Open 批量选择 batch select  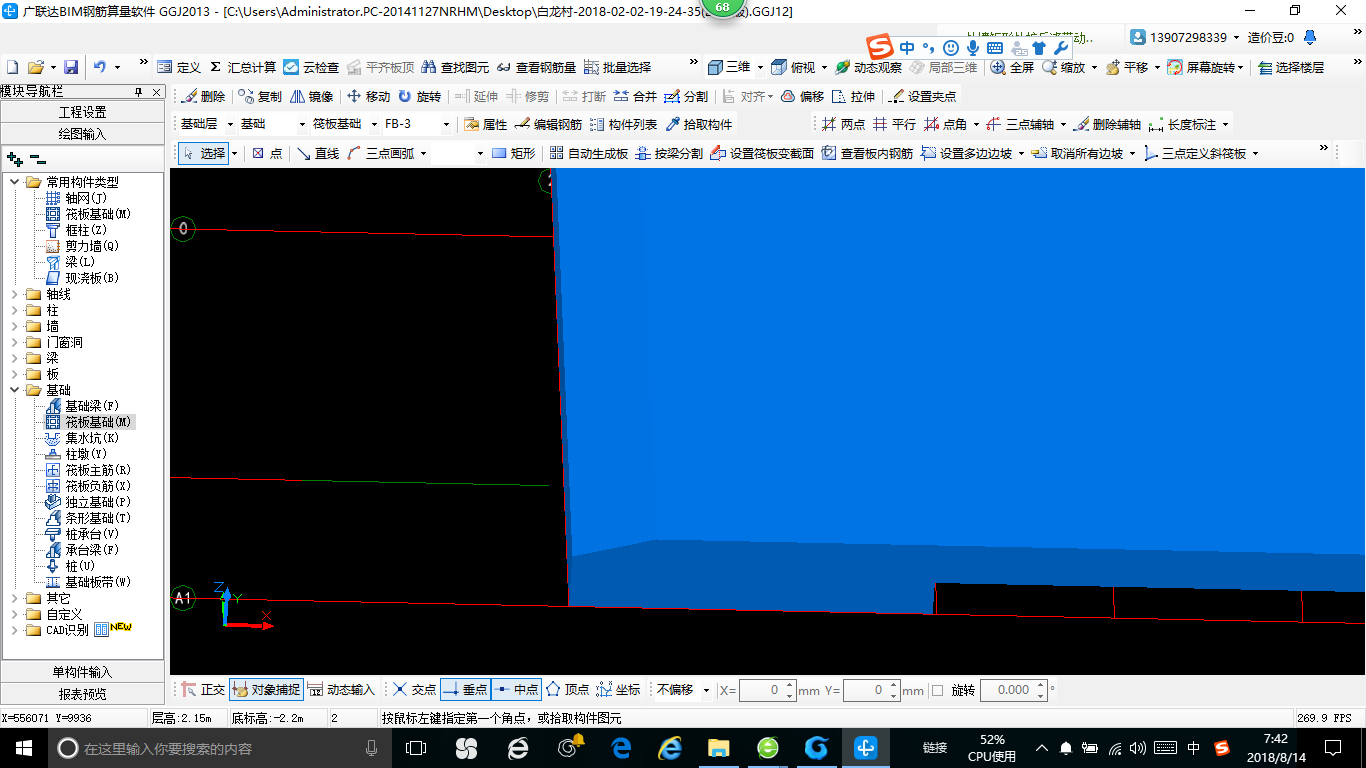tap(617, 67)
